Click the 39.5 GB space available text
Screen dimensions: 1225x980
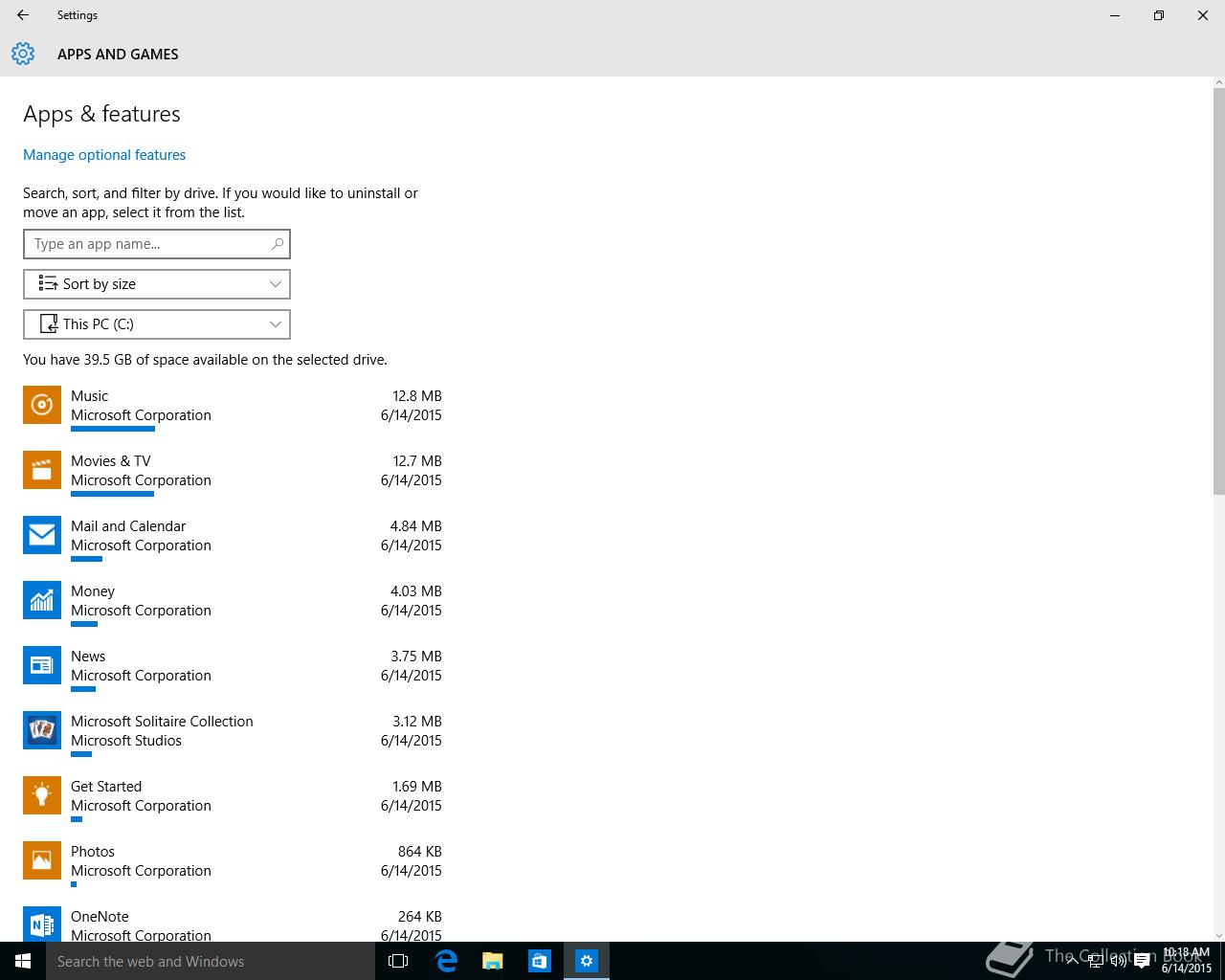pyautogui.click(x=205, y=361)
